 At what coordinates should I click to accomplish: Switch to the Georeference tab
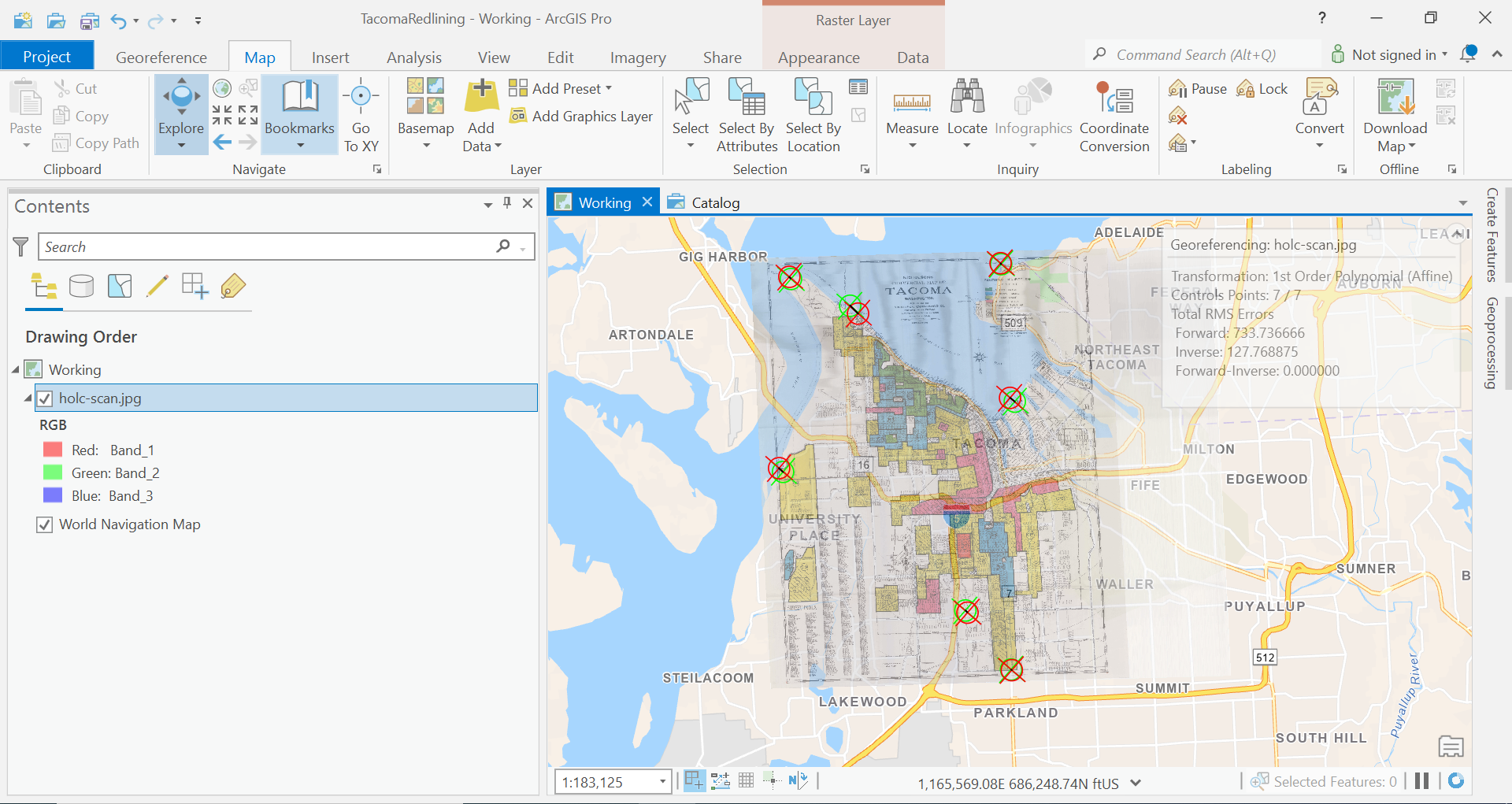(x=161, y=57)
